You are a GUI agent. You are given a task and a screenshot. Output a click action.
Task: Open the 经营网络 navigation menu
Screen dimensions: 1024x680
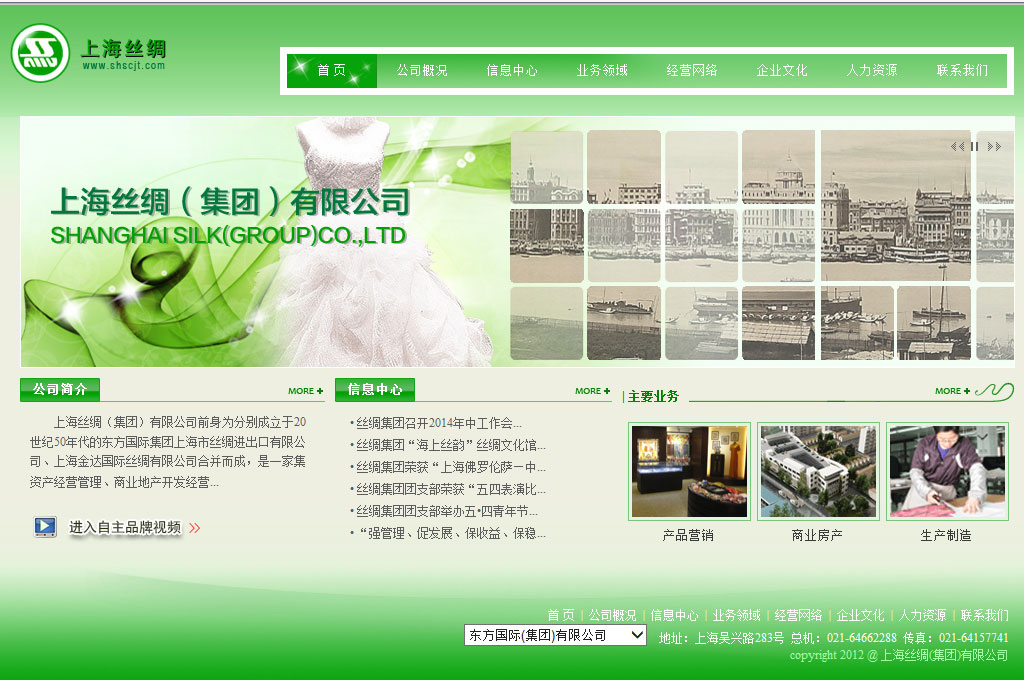(692, 71)
